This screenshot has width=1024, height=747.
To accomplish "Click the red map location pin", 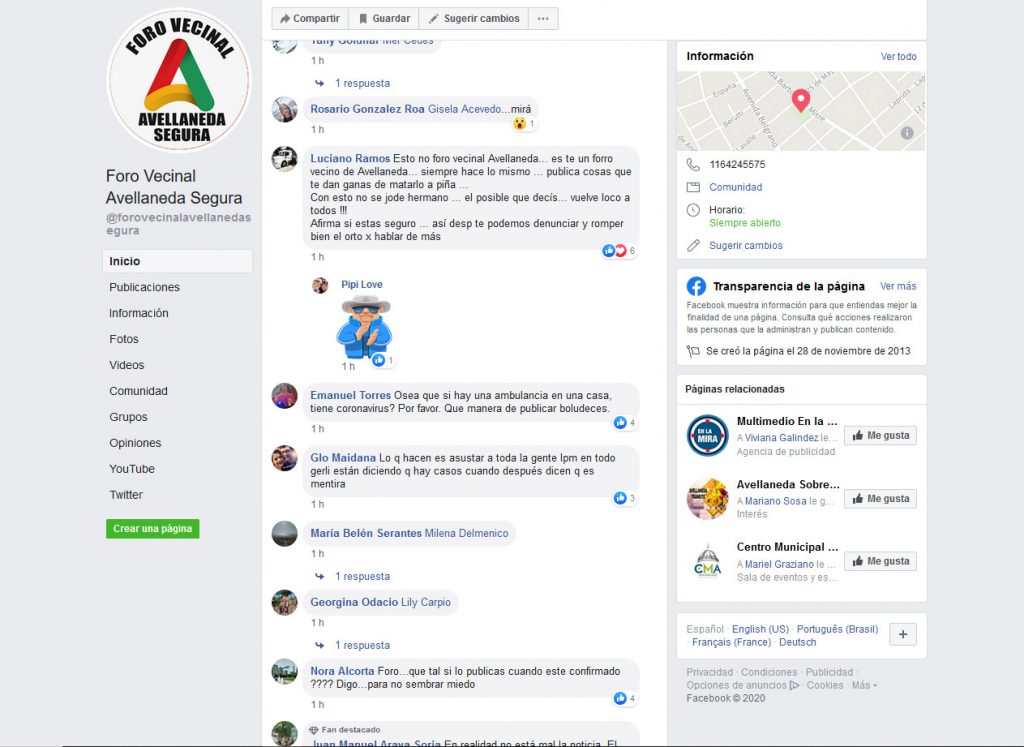I will click(801, 101).
